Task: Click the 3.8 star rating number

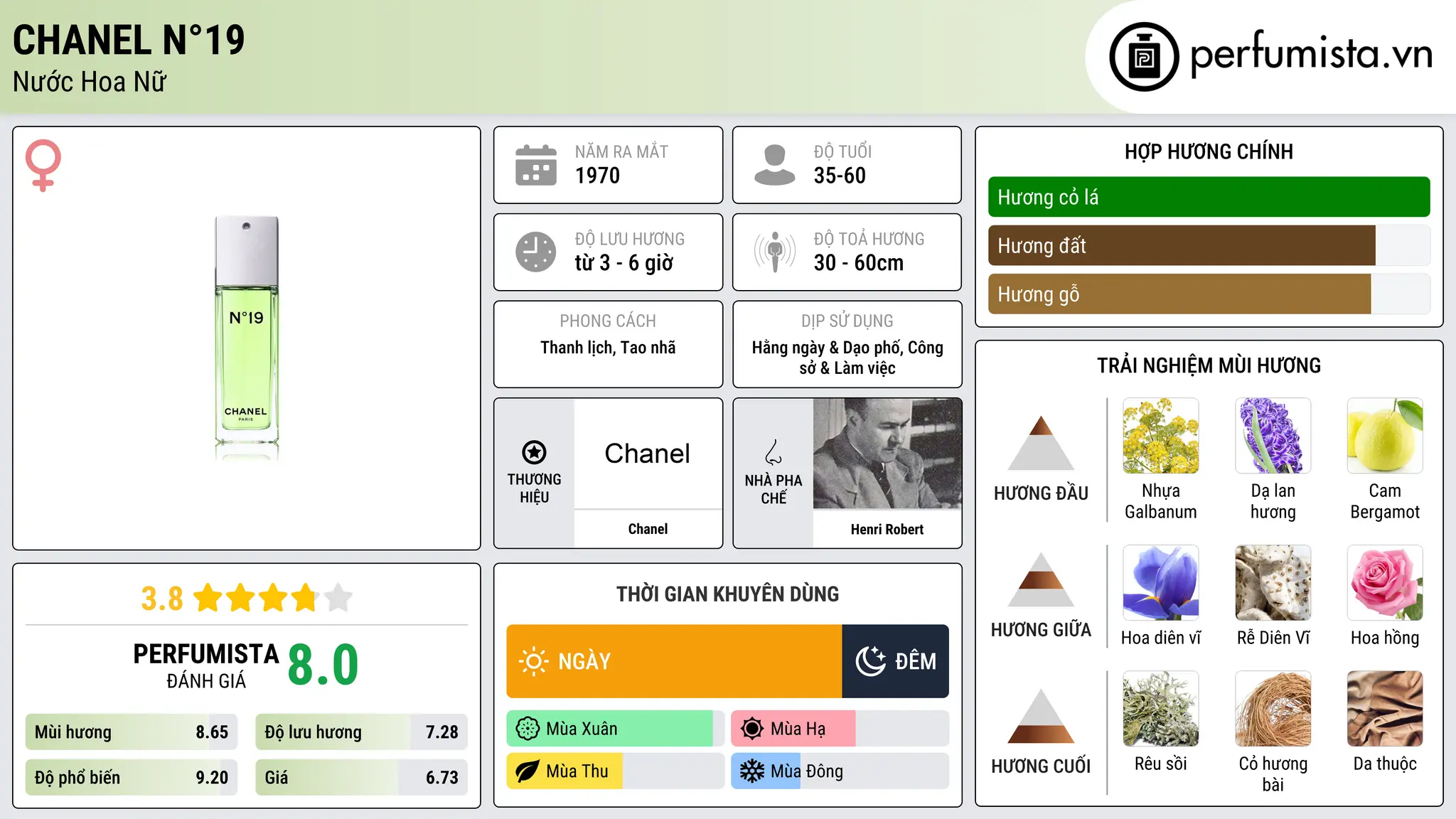Action: [162, 599]
